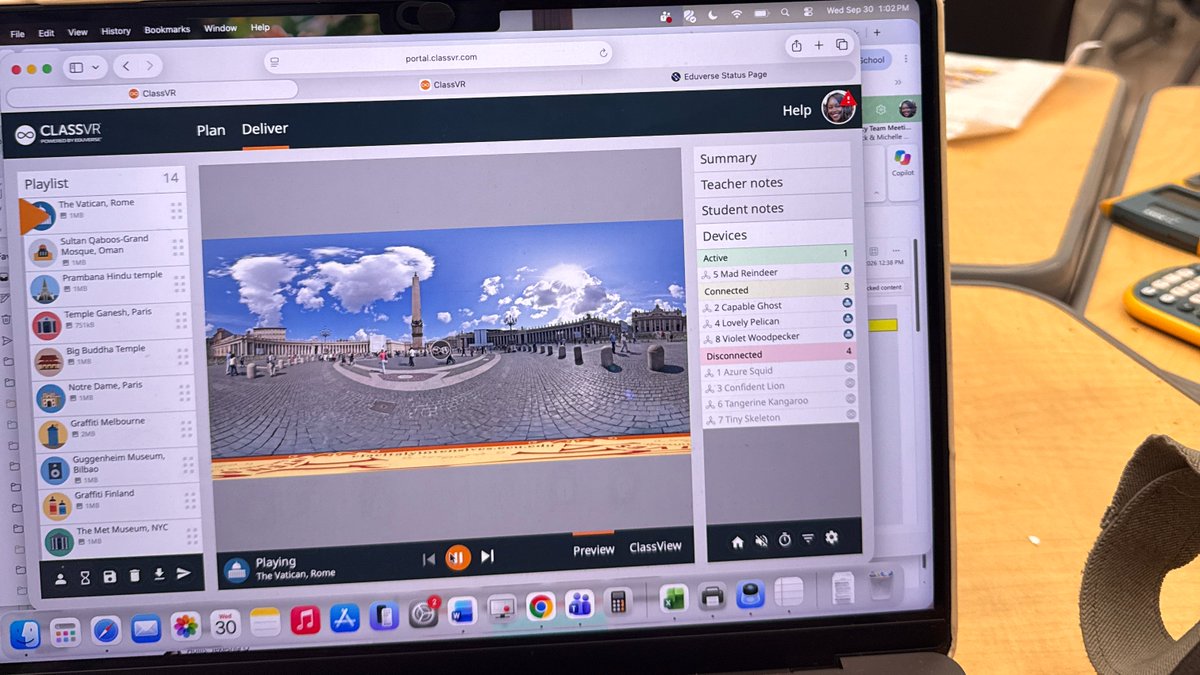Screen dimensions: 1200x675
Task: Click Safari share icon
Action: tap(796, 46)
